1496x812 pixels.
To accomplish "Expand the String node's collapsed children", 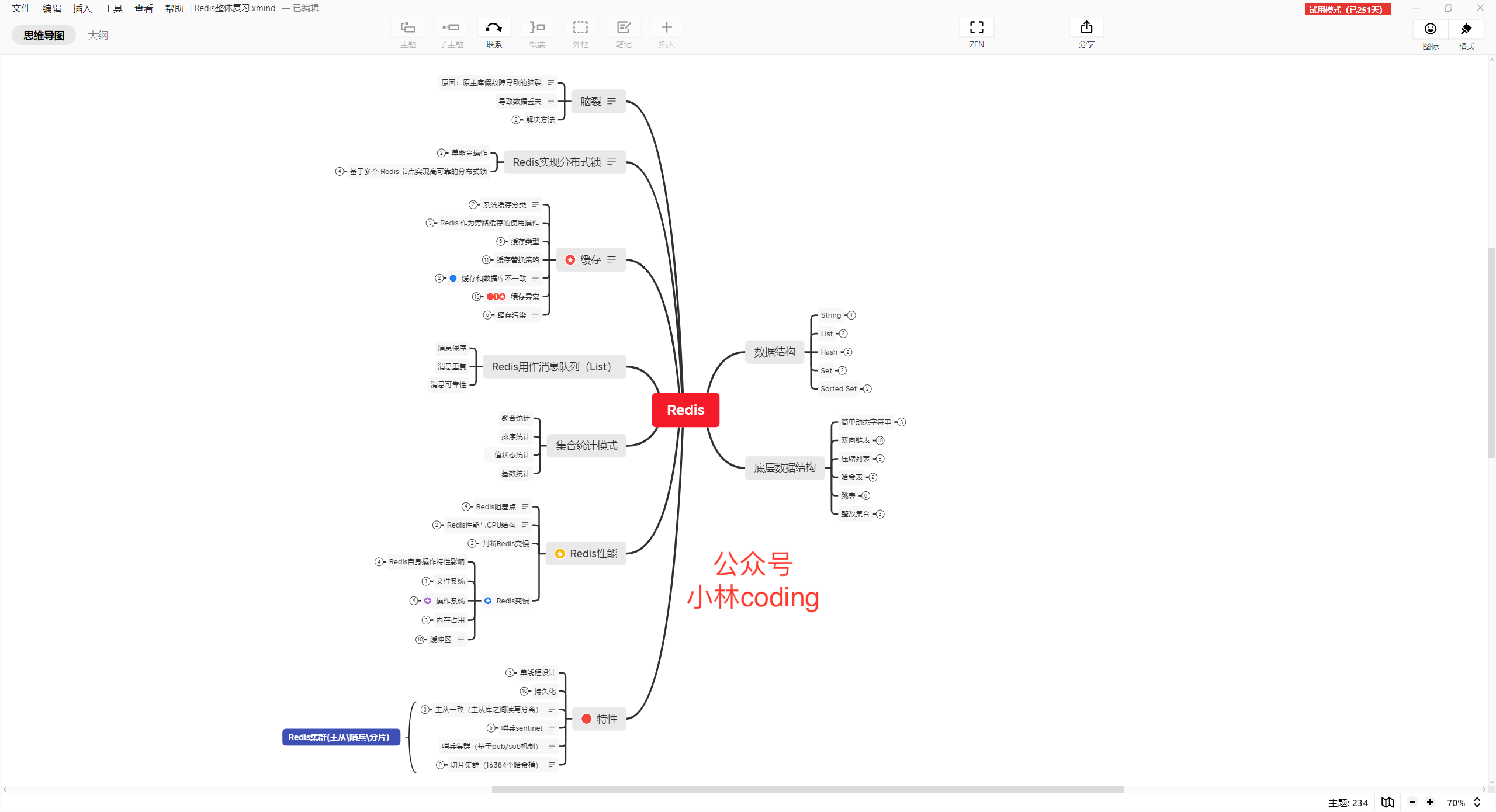I will point(851,315).
